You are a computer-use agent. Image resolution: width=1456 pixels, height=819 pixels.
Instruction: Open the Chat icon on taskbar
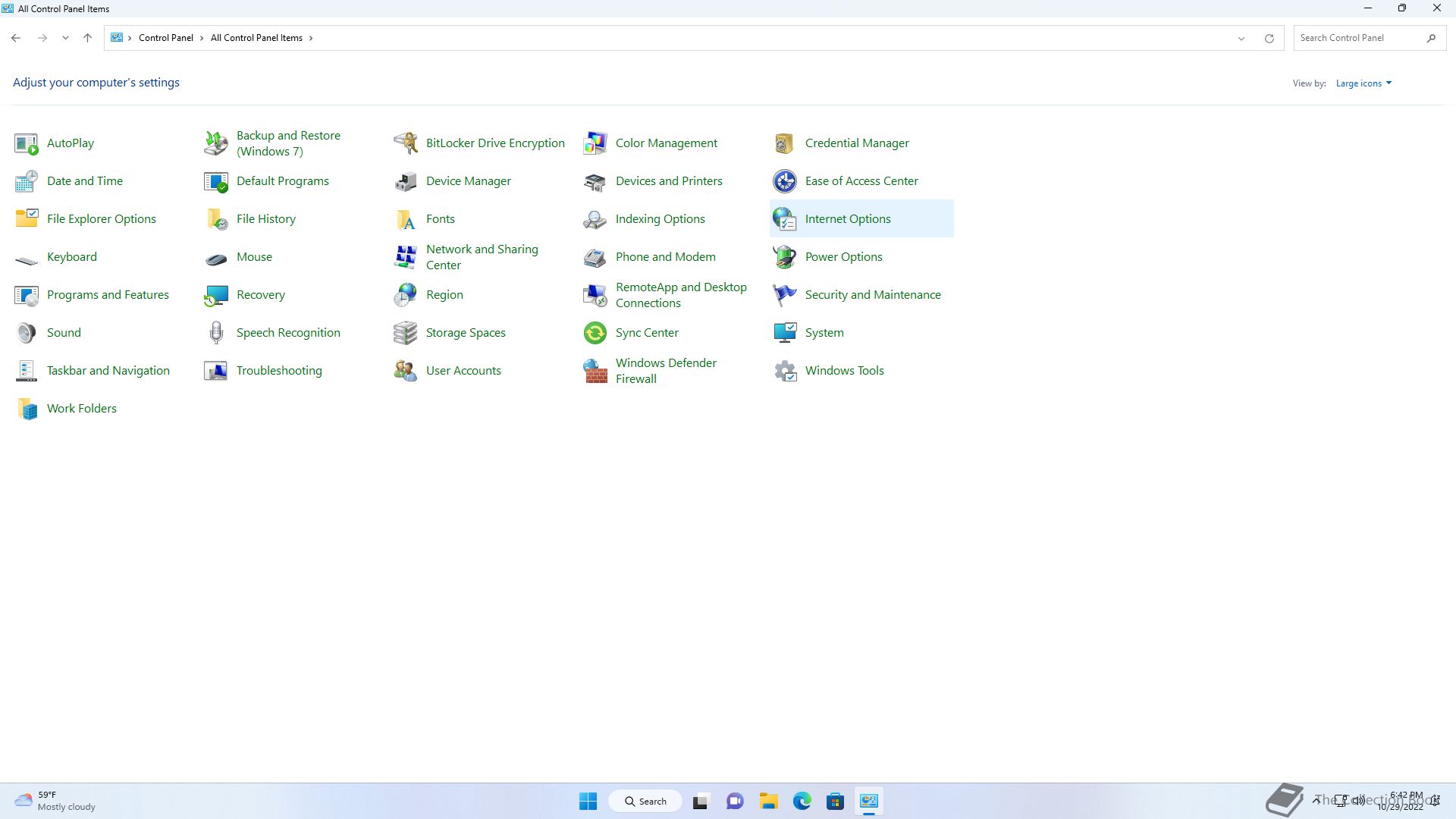coord(734,802)
